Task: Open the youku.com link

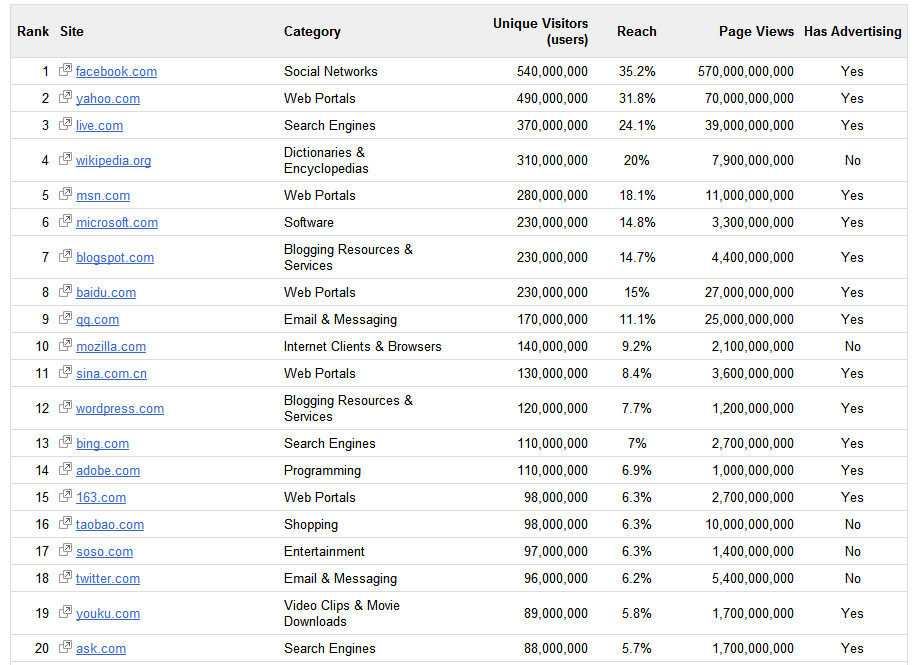Action: (108, 614)
